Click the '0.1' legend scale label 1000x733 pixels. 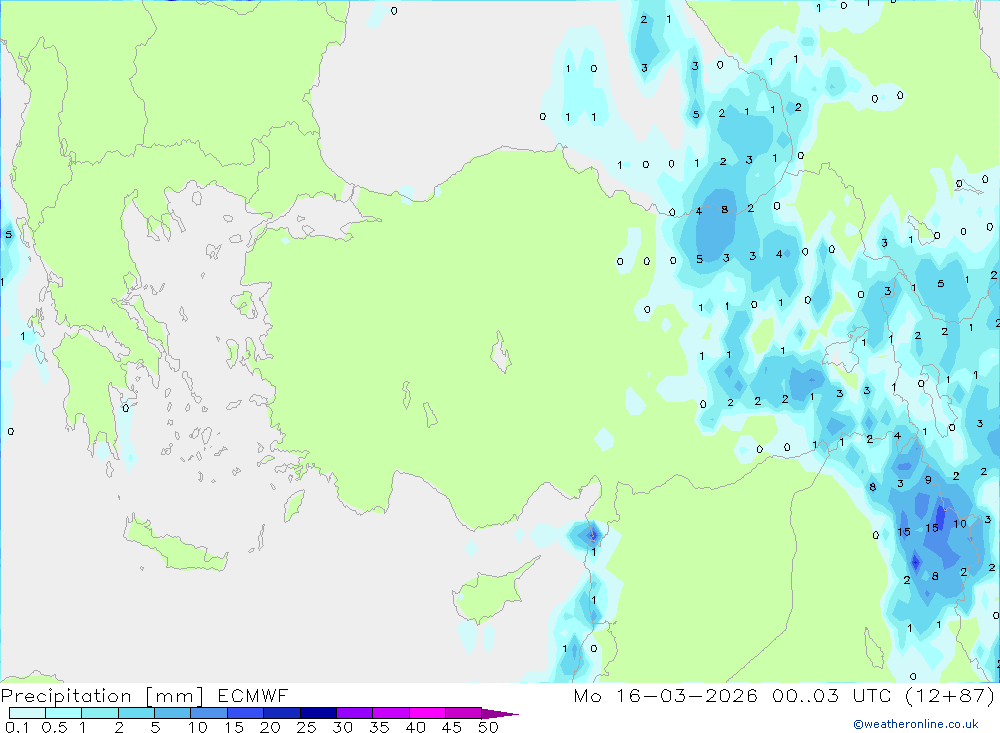17,727
